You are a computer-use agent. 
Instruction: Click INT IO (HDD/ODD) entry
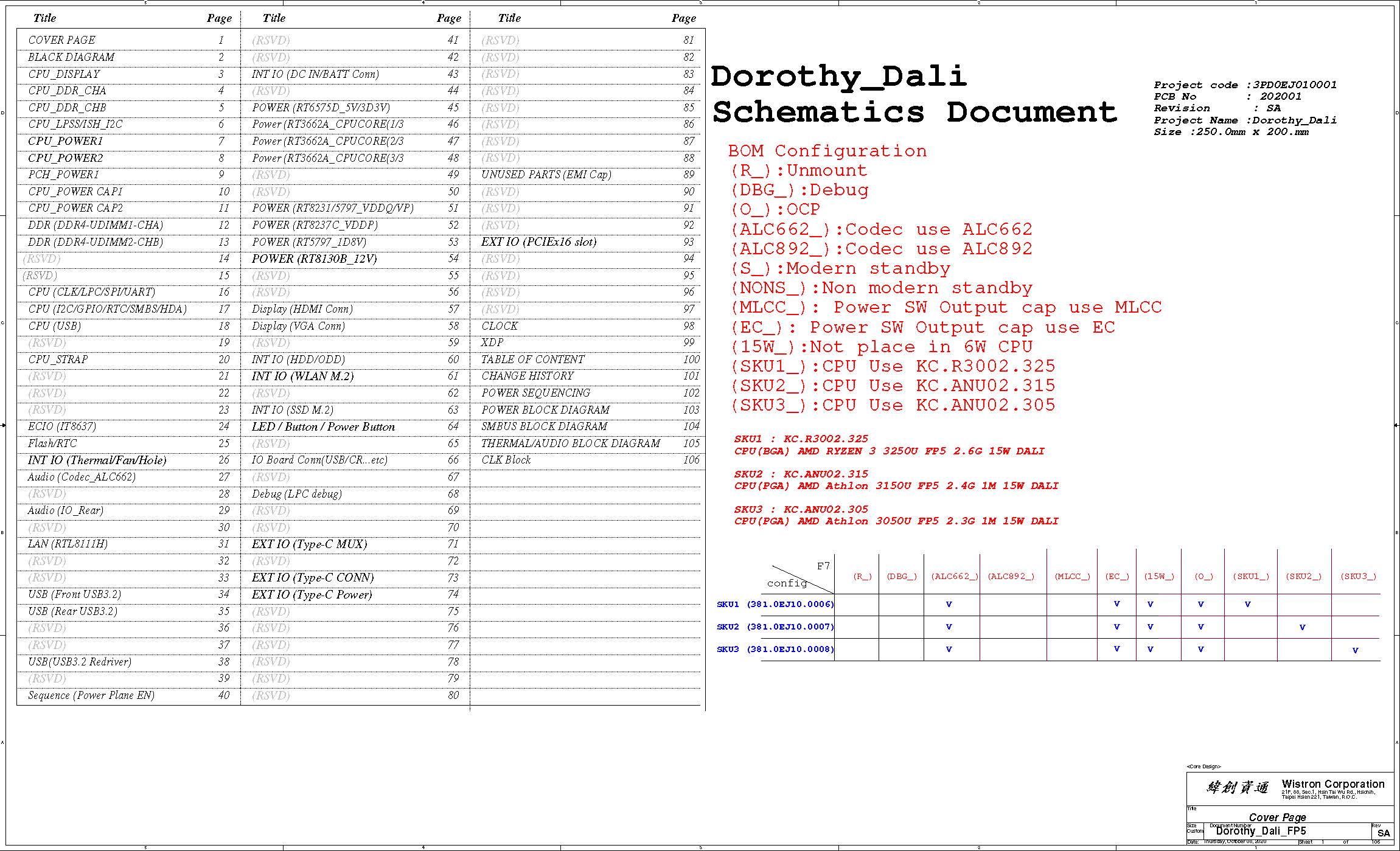[x=298, y=360]
